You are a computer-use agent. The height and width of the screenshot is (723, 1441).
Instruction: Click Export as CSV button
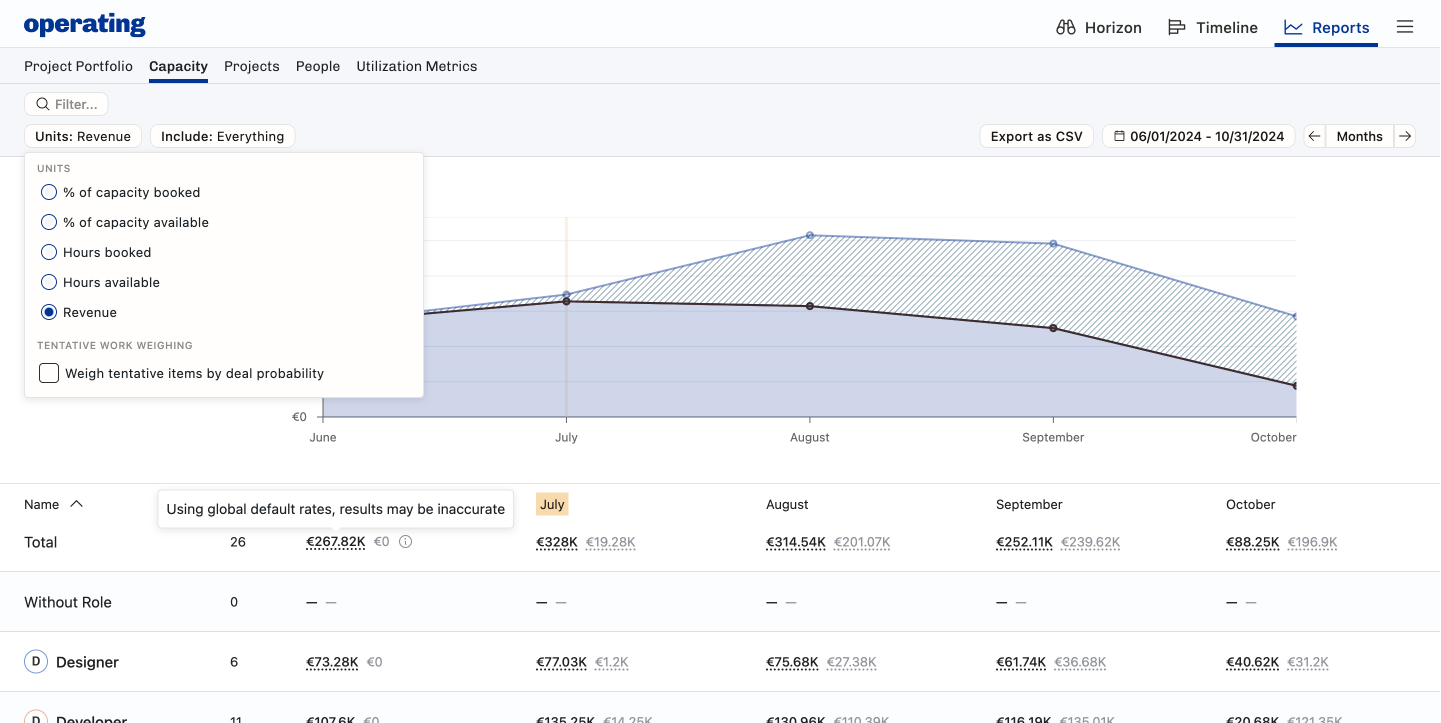tap(1036, 136)
